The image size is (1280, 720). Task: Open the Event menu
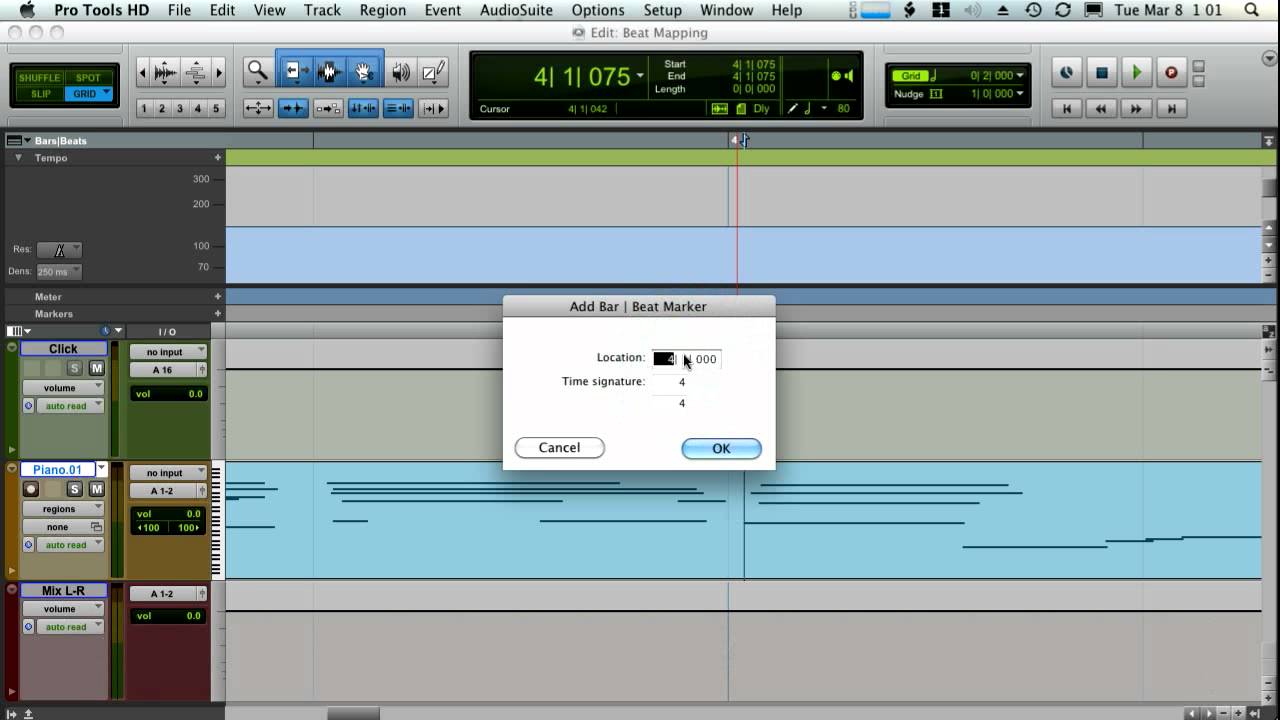(443, 10)
